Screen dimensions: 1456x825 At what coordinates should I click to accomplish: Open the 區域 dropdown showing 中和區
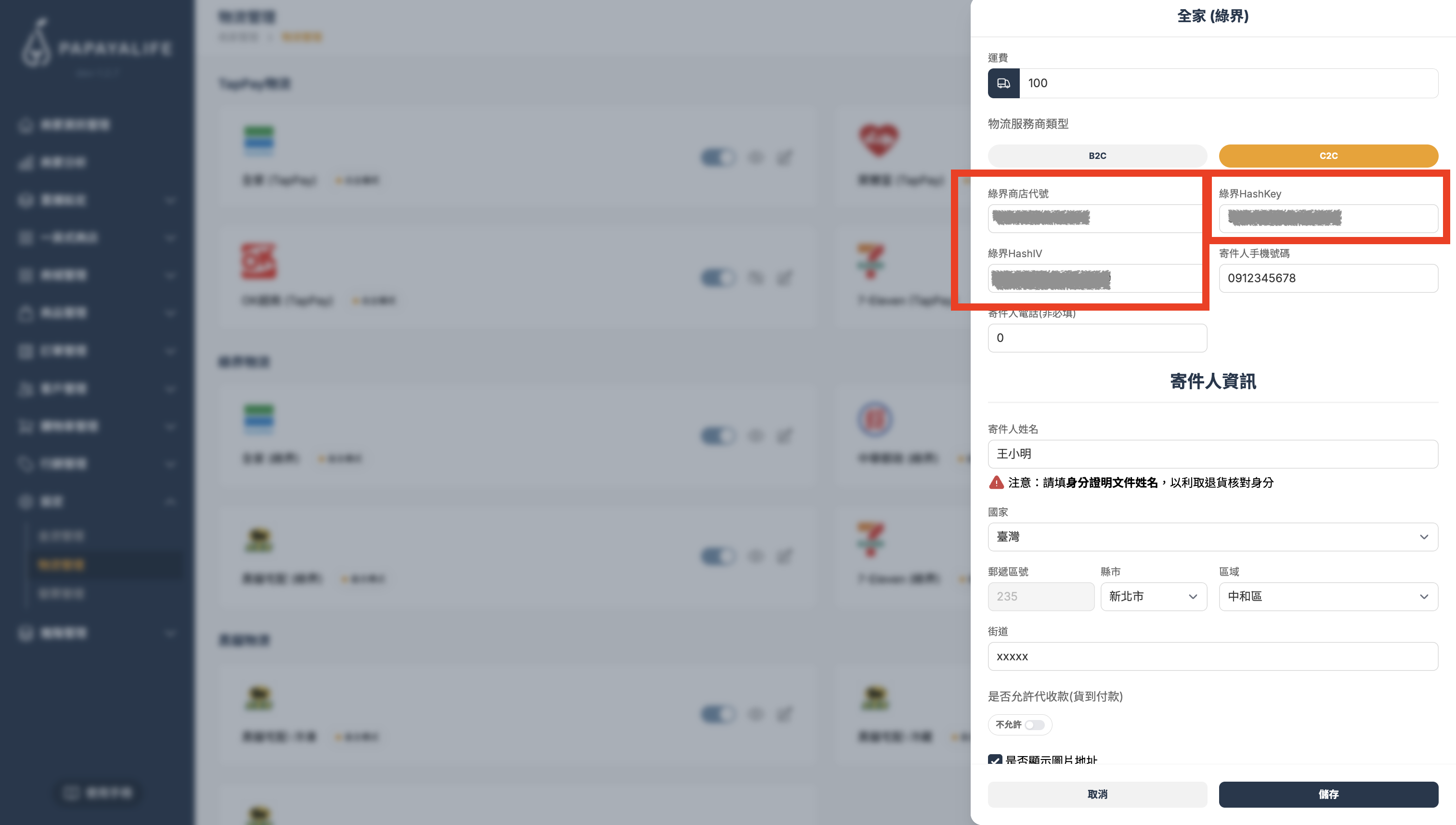point(1328,597)
